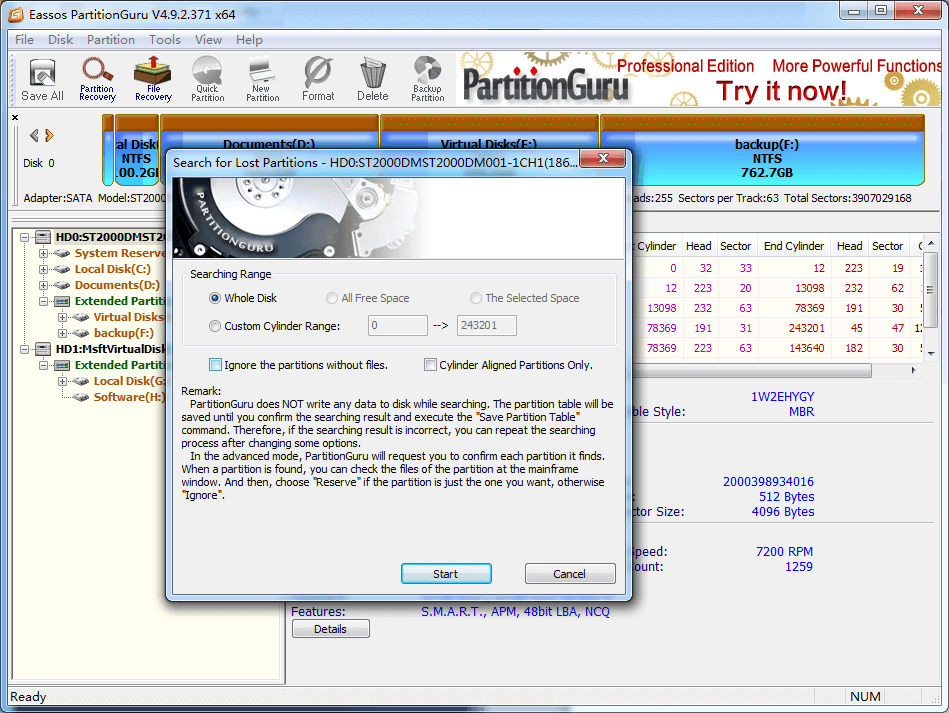Click the Software(H:) partition icon
Screen dimensions: 949x713
(x=81, y=397)
